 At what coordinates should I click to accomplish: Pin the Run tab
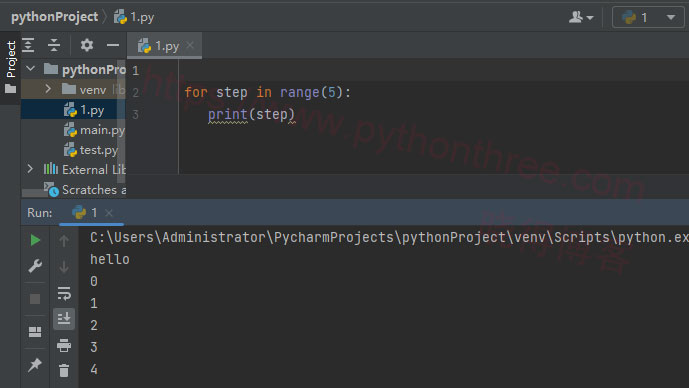tap(35, 365)
